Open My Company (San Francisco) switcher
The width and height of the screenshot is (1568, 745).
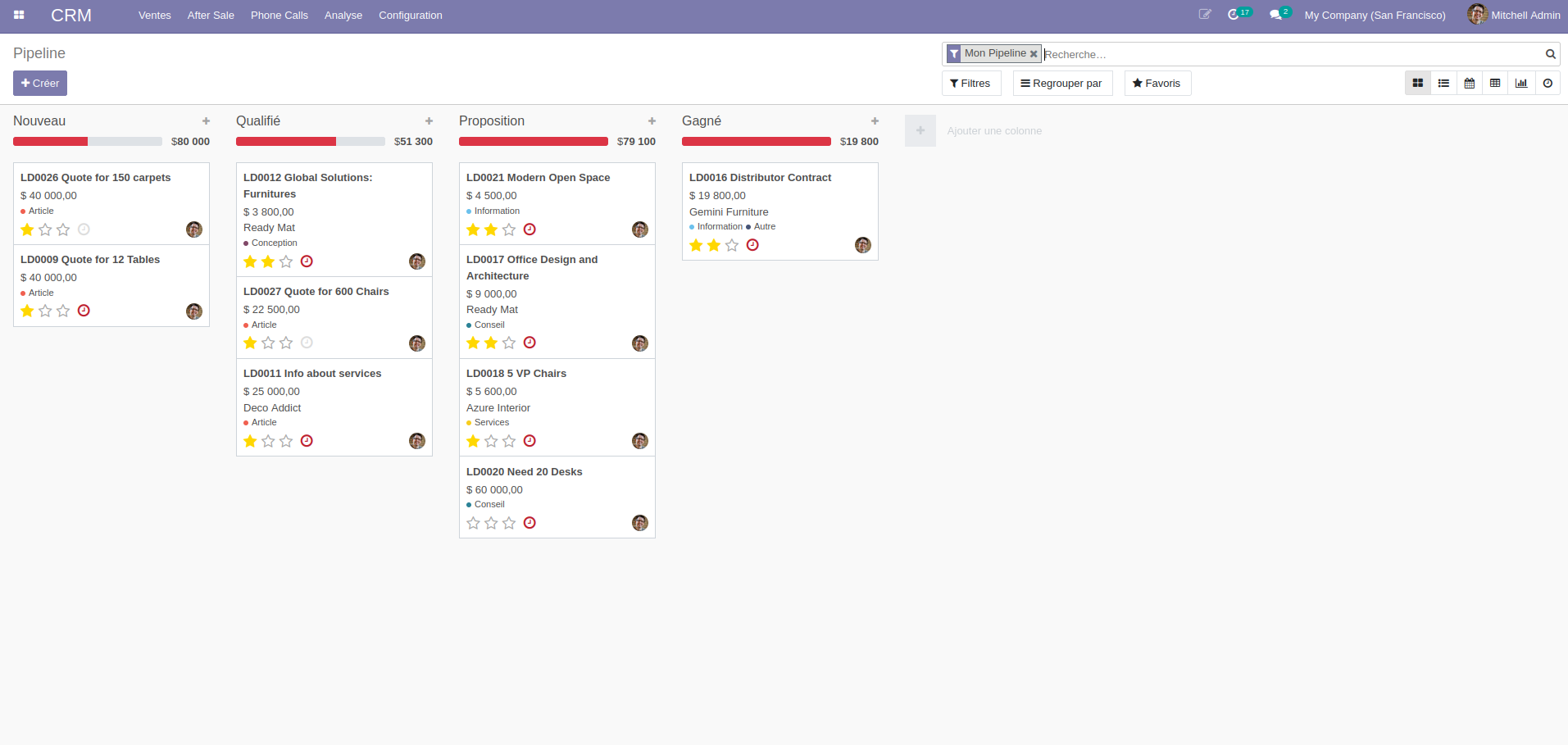tap(1375, 15)
